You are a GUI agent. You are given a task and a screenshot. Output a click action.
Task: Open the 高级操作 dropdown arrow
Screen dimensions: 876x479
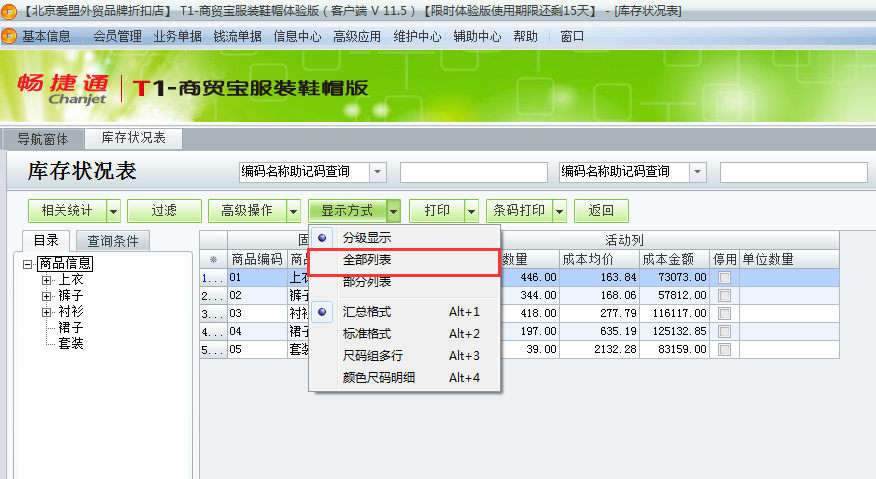click(293, 211)
